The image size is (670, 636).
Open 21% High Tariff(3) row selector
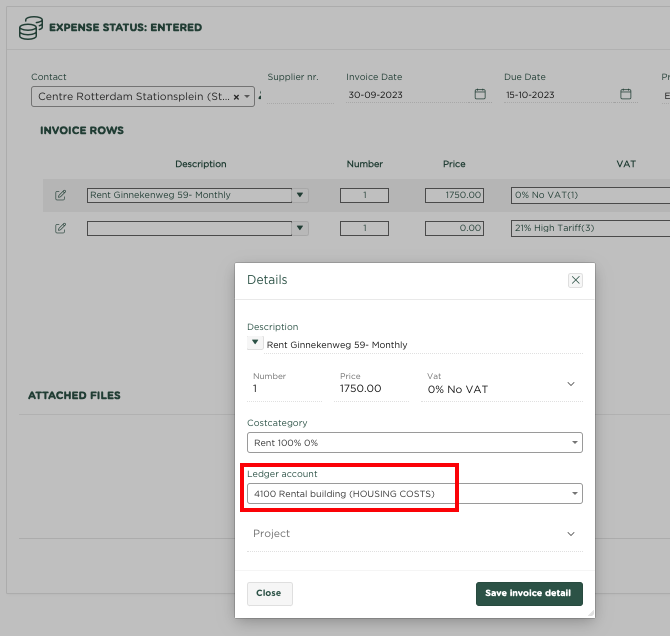pos(590,228)
